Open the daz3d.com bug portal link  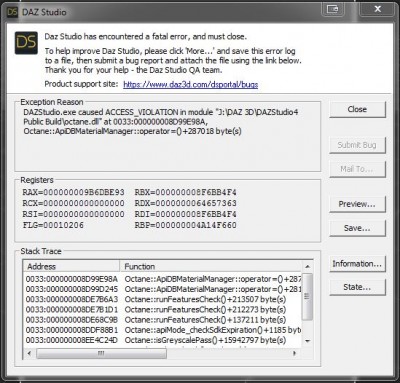[190, 84]
